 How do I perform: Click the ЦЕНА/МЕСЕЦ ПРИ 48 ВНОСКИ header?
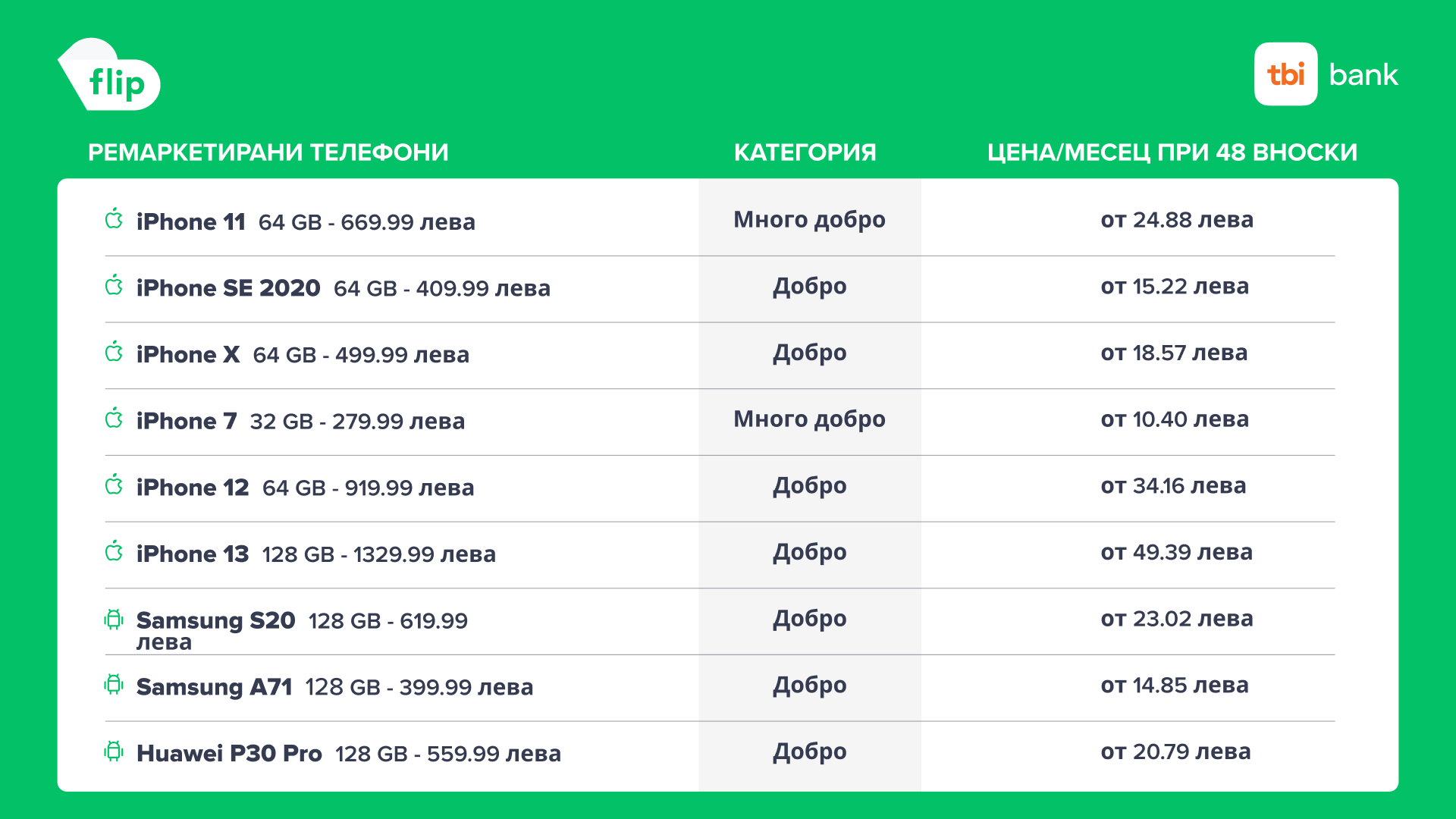[1172, 152]
